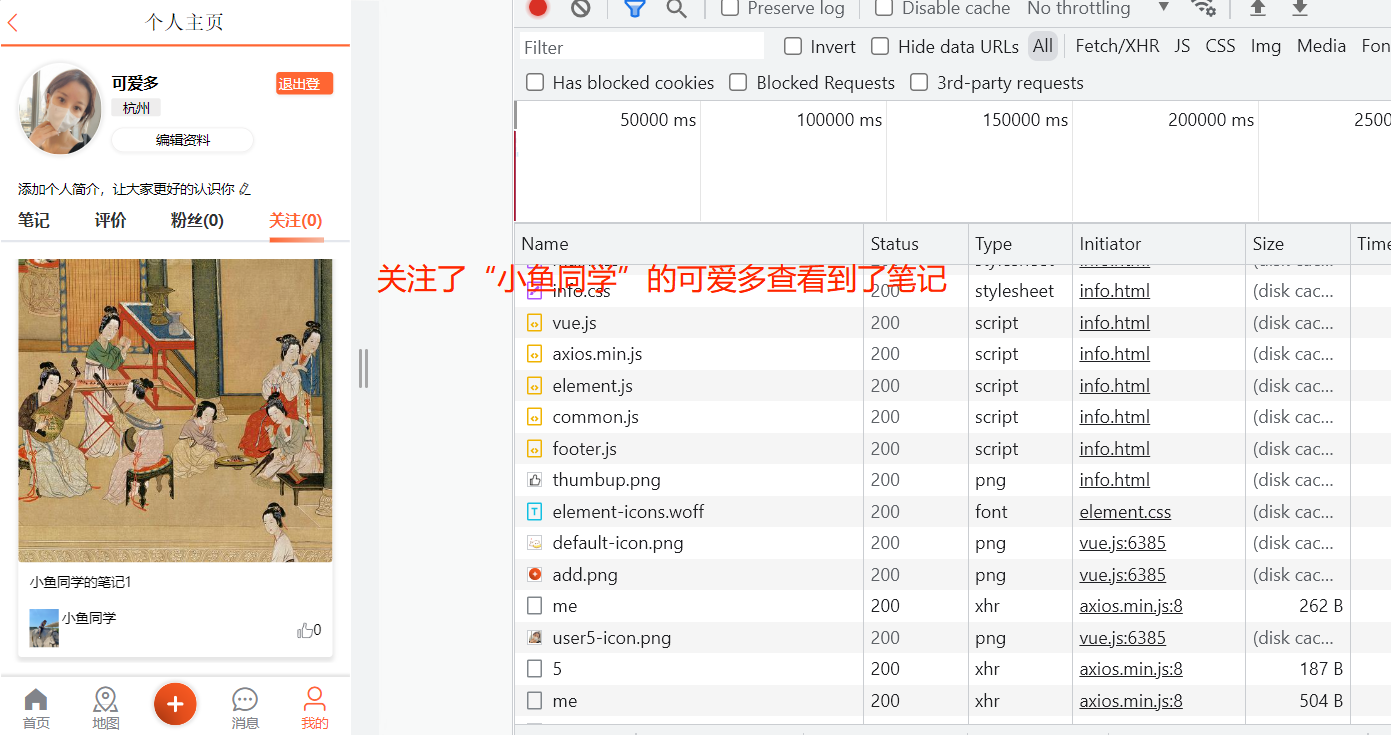This screenshot has height=735, width=1391.
Task: Switch to the 评价 tab
Action: (x=110, y=220)
